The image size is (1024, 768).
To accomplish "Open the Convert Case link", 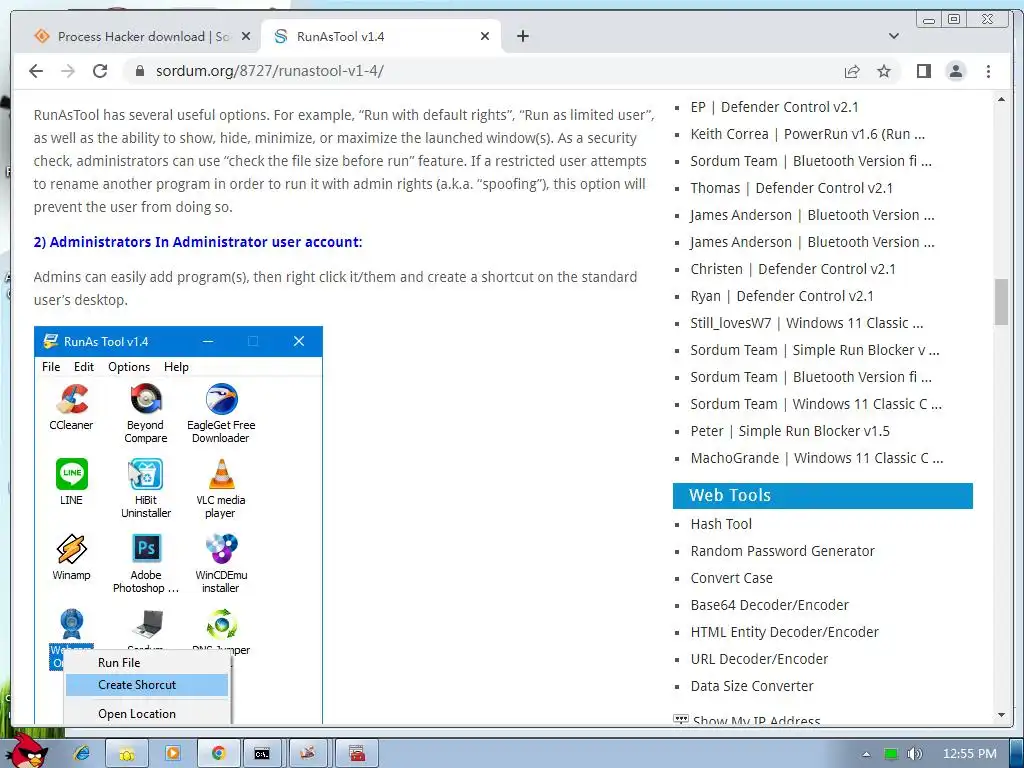I will pyautogui.click(x=731, y=578).
